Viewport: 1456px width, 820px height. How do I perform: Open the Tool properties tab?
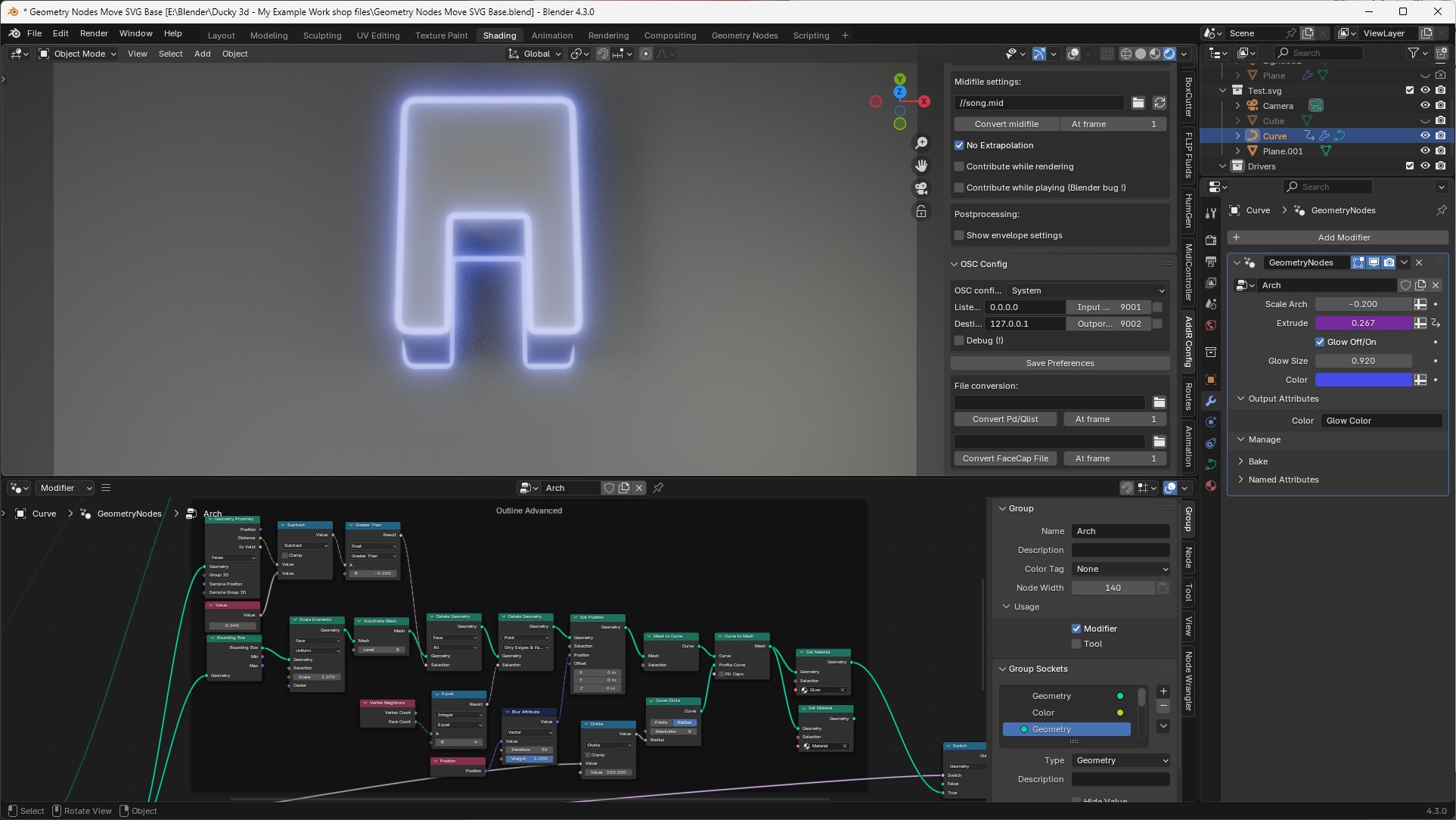[x=1211, y=213]
